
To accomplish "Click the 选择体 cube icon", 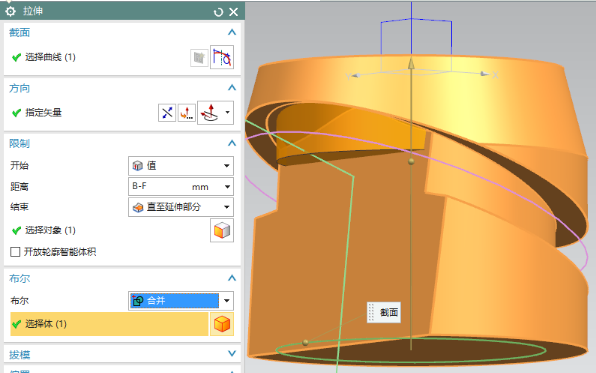I will coord(222,324).
